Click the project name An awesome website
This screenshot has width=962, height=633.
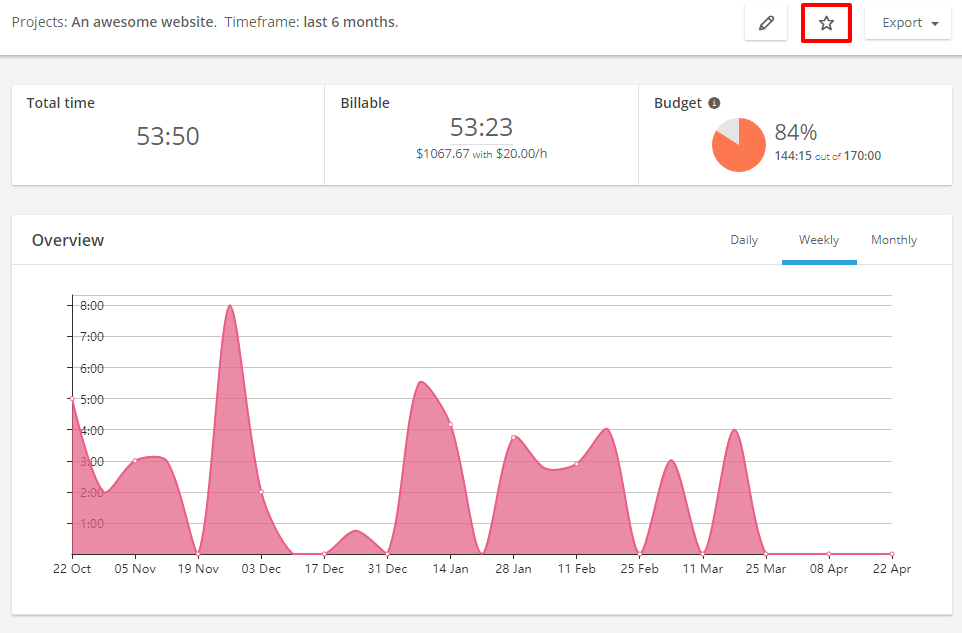144,22
